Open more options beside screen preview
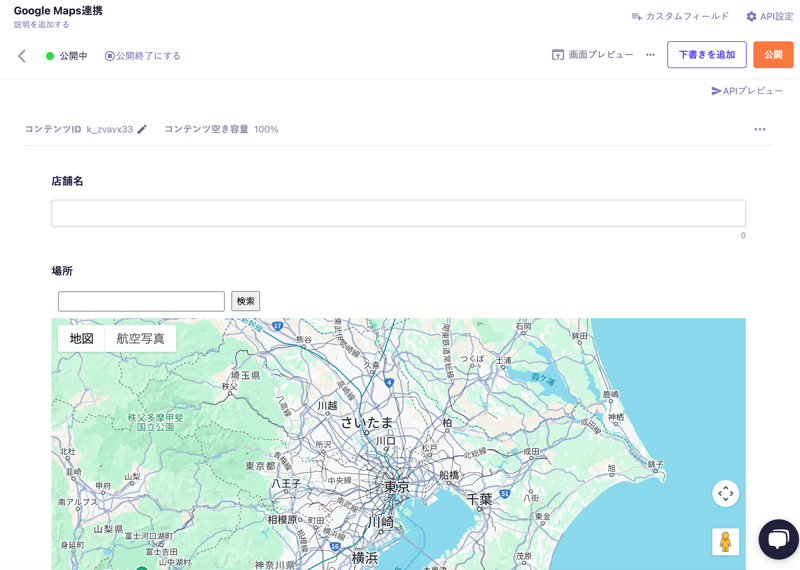This screenshot has width=800, height=570. click(x=650, y=55)
